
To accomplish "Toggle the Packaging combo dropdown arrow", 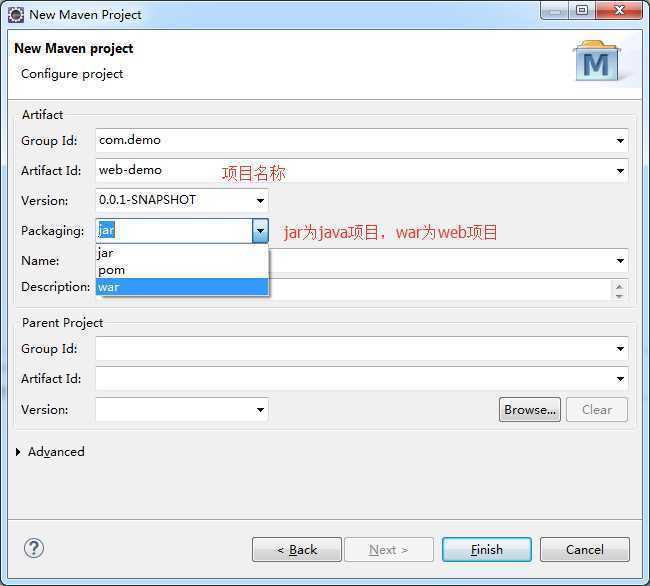I will [260, 231].
